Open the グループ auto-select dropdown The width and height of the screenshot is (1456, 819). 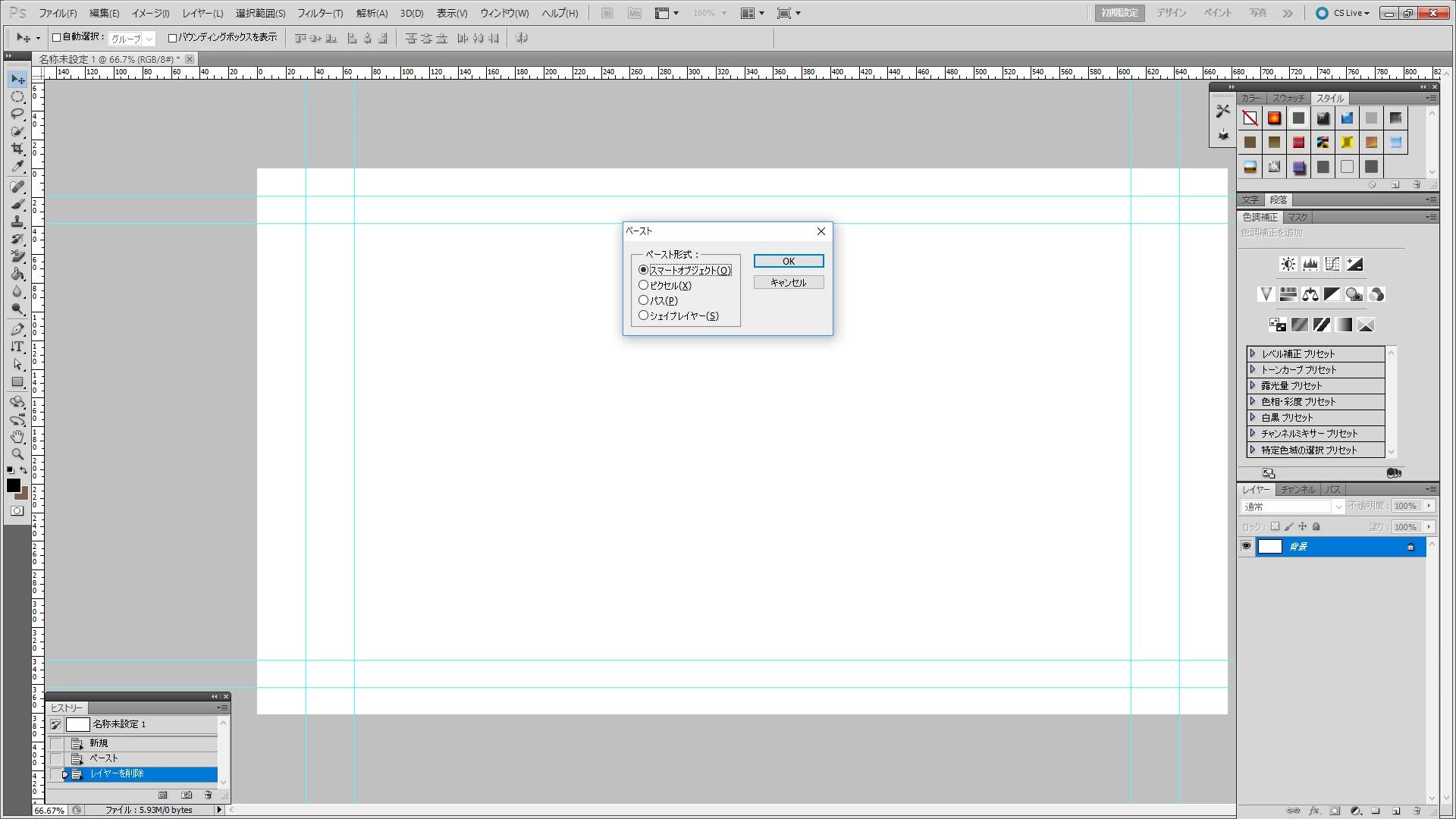point(132,39)
